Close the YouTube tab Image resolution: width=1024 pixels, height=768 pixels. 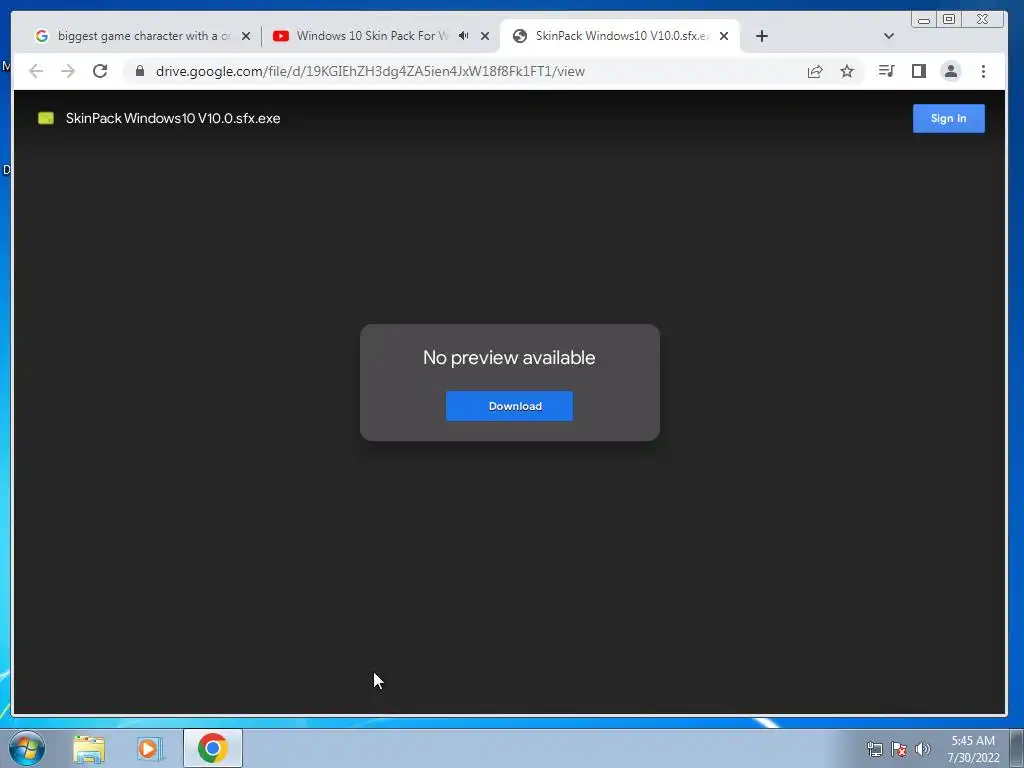(485, 36)
